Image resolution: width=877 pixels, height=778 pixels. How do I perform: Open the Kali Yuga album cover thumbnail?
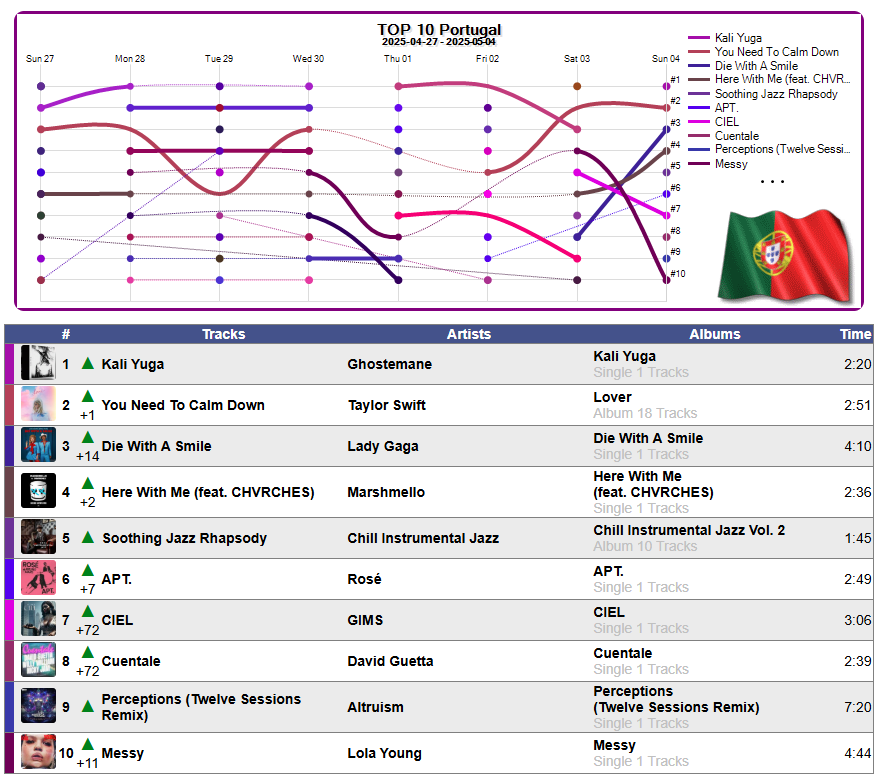(38, 364)
